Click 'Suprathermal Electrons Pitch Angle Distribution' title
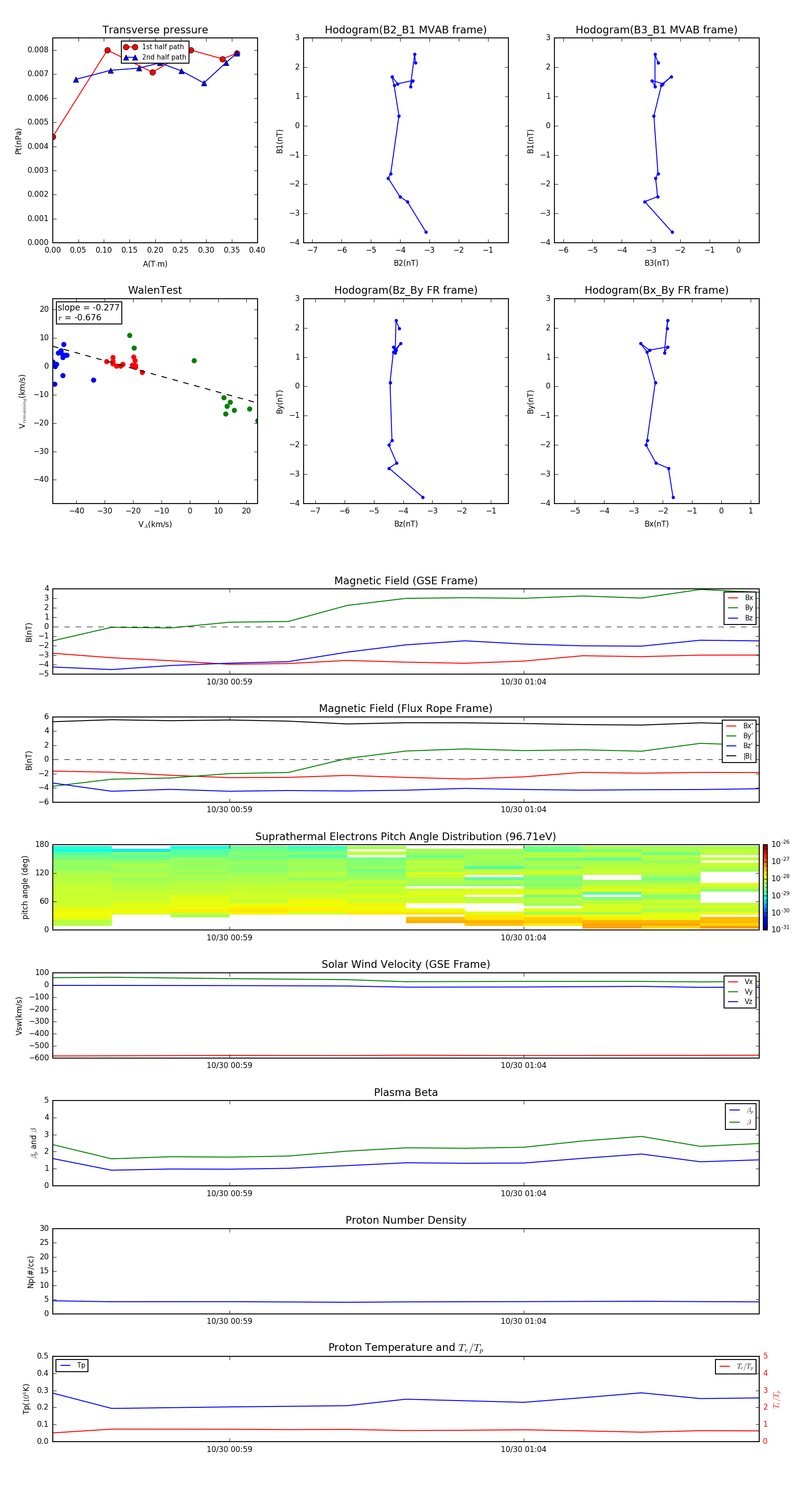The width and height of the screenshot is (812, 1489). (x=406, y=837)
